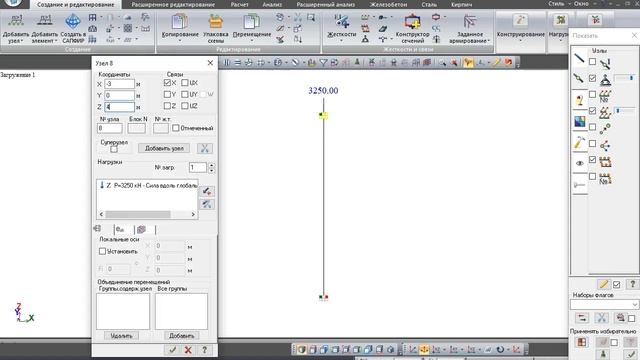This screenshot has width=640, height=360.
Task: Check the Отмеченный checkbox
Action: pyautogui.click(x=176, y=128)
